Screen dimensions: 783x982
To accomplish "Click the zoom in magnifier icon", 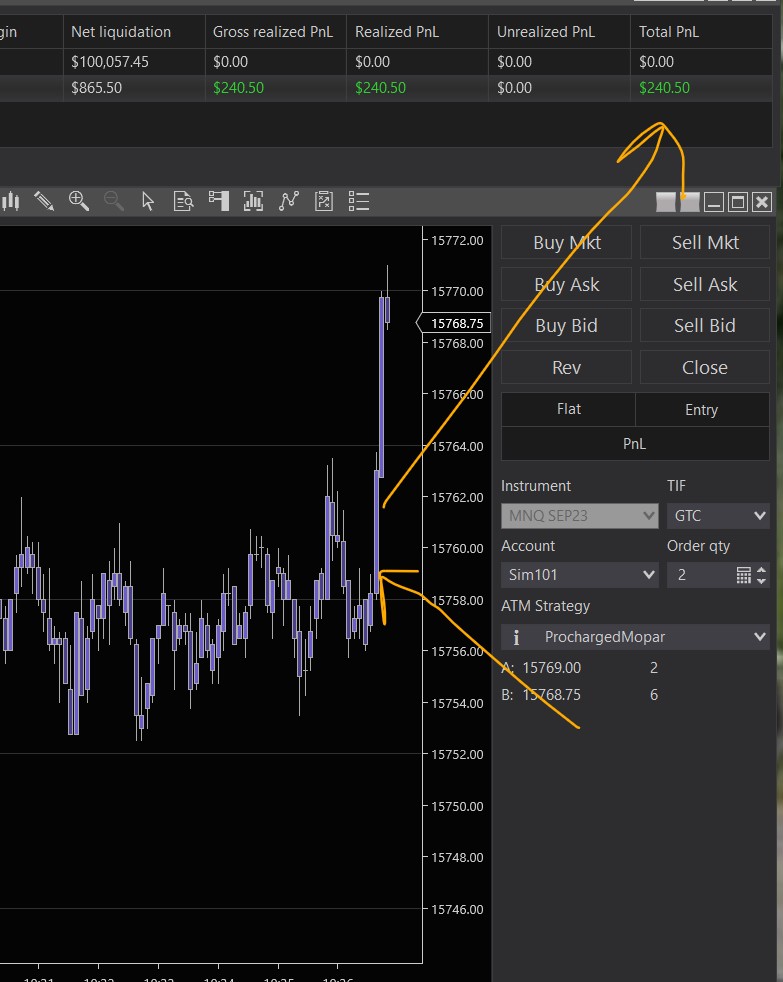I will [x=79, y=201].
